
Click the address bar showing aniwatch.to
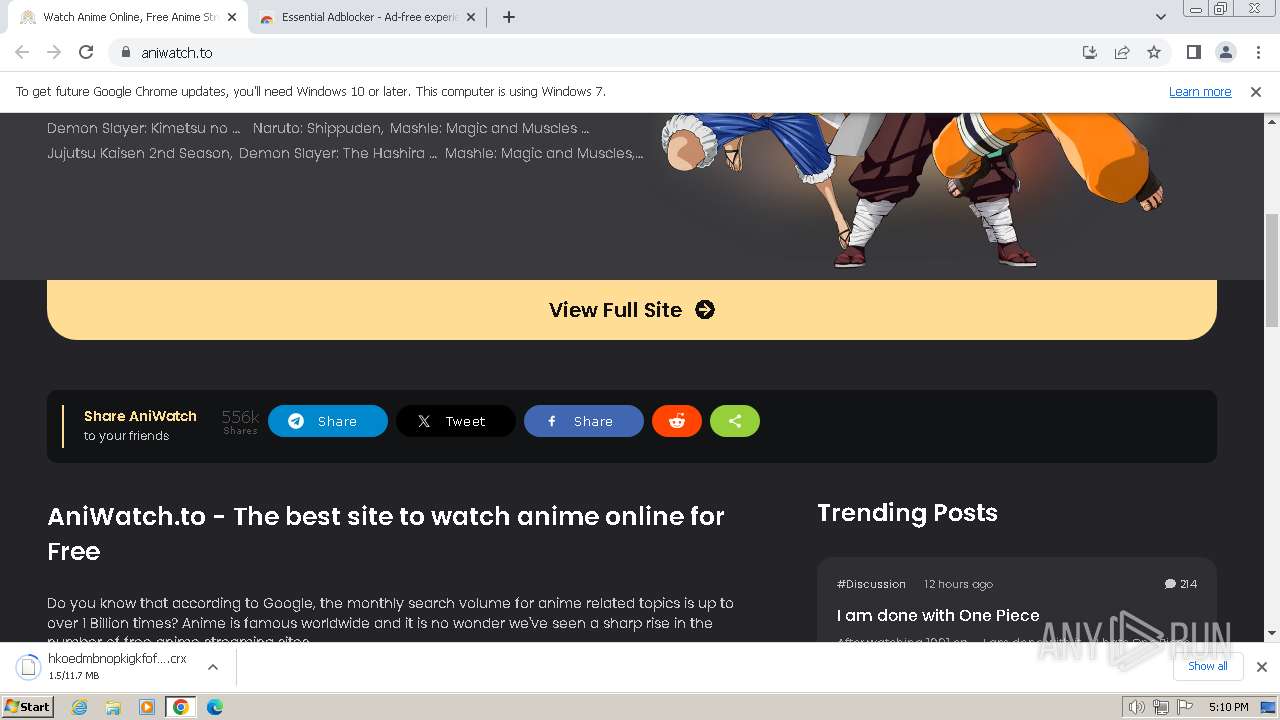click(590, 52)
